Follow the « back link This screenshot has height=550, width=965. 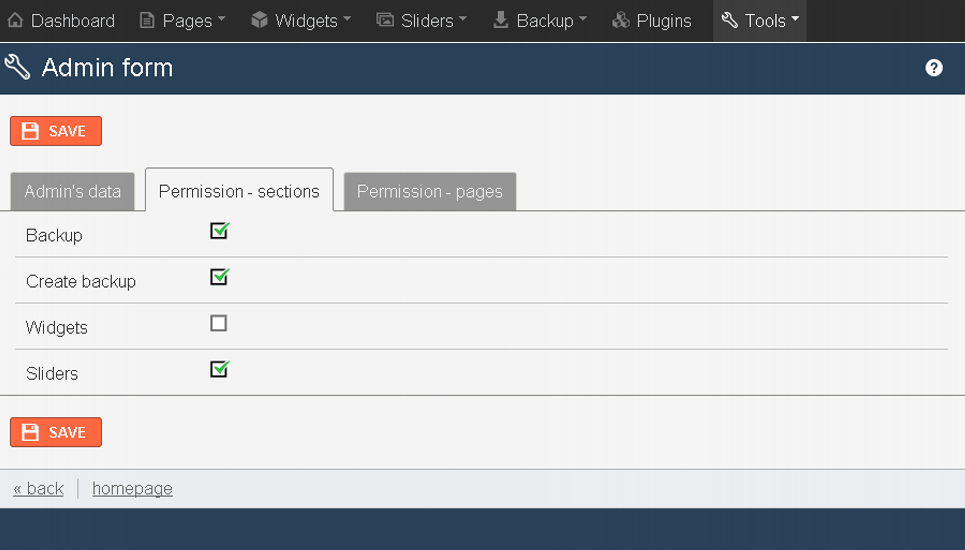pos(38,488)
